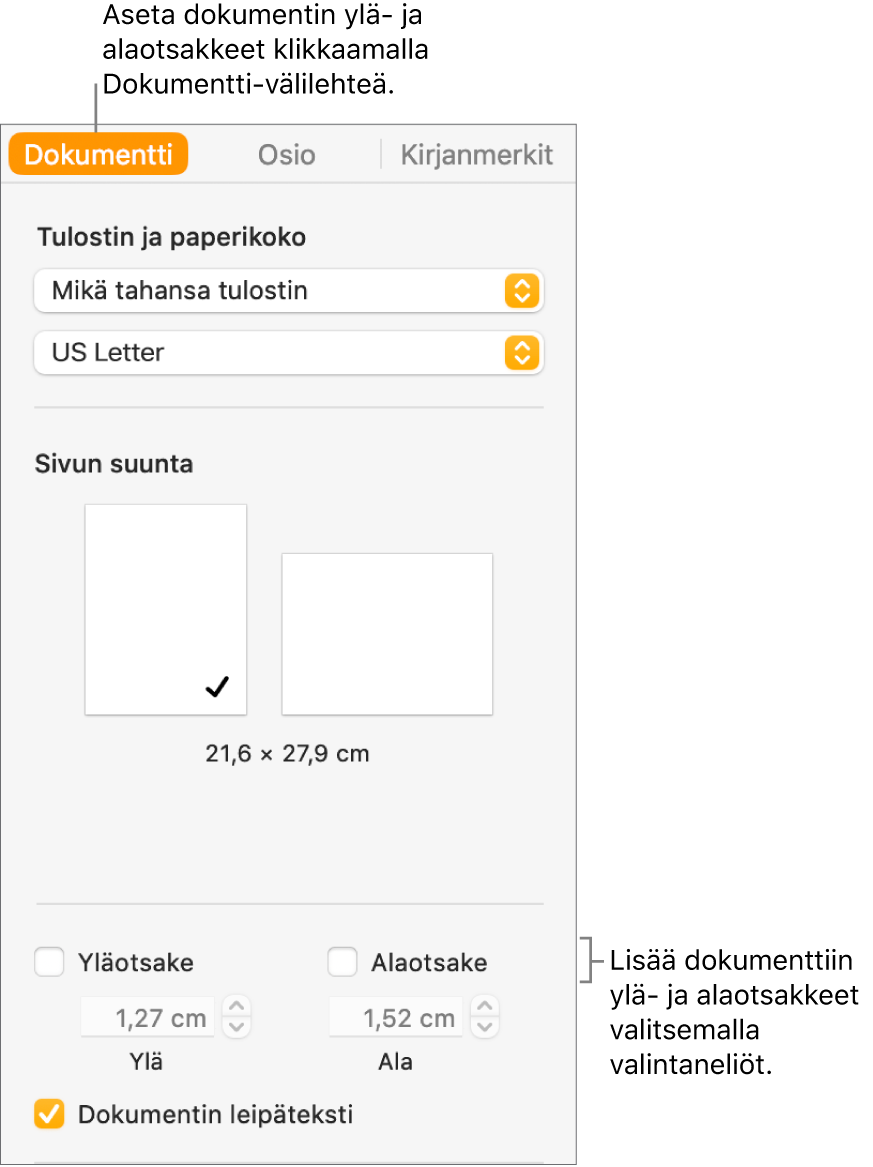Image resolution: width=873 pixels, height=1167 pixels.
Task: Decrease the Ylä margin with stepper down arrow
Action: pyautogui.click(x=237, y=1028)
